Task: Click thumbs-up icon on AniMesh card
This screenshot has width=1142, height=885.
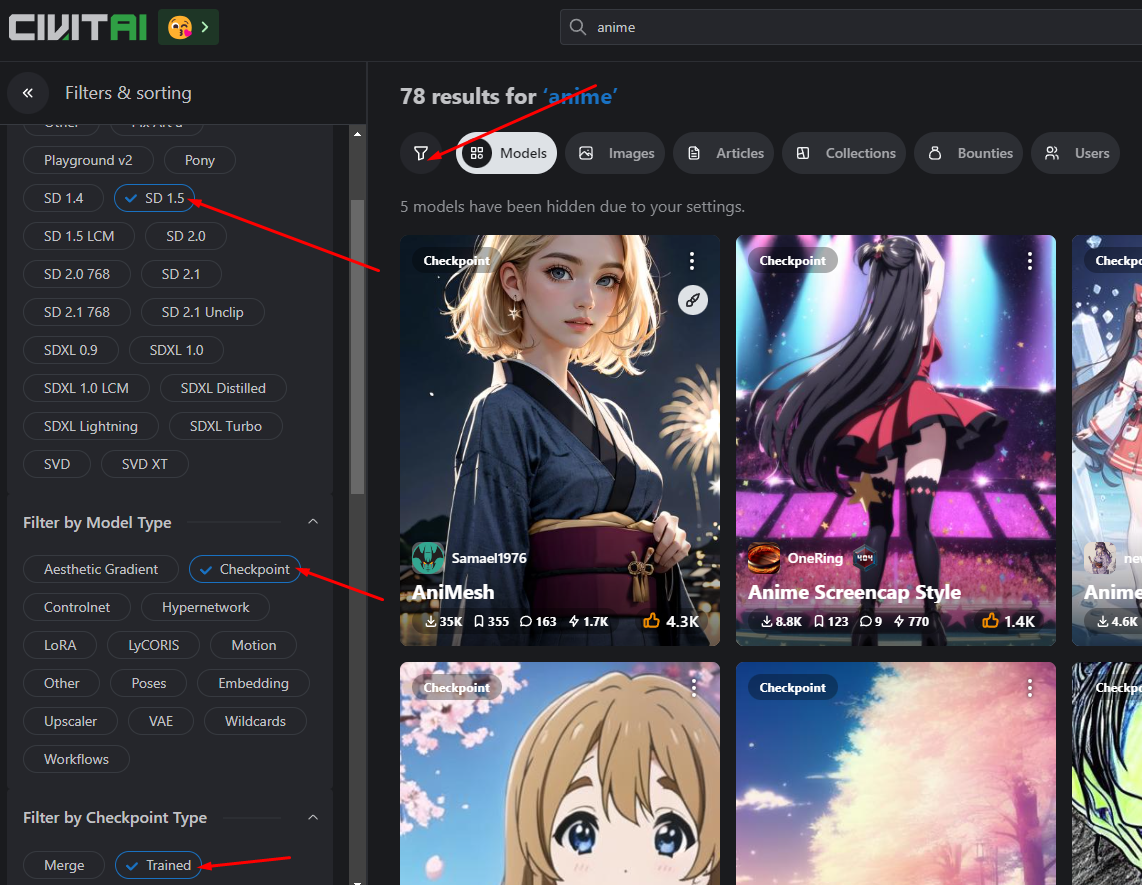Action: tap(652, 621)
